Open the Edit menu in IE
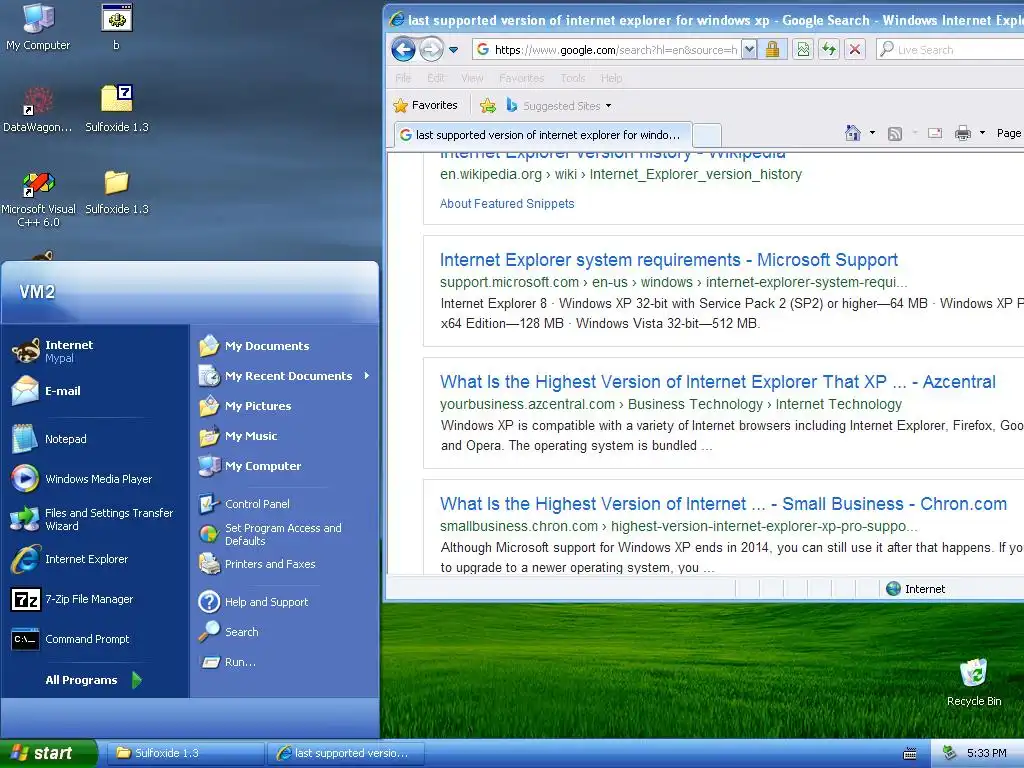This screenshot has height=768, width=1024. click(436, 78)
